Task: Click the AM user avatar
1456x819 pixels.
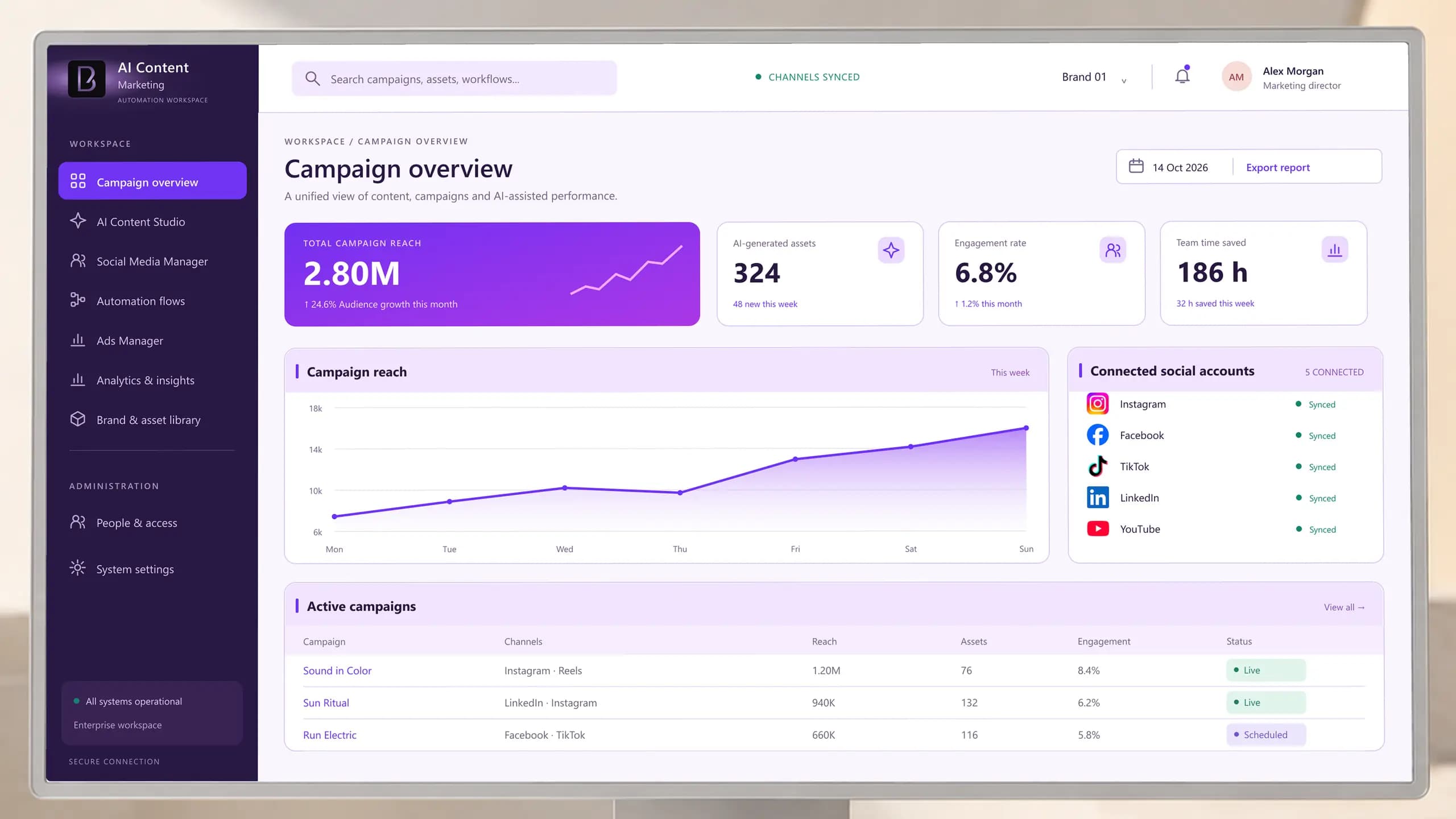Action: pos(1236,77)
